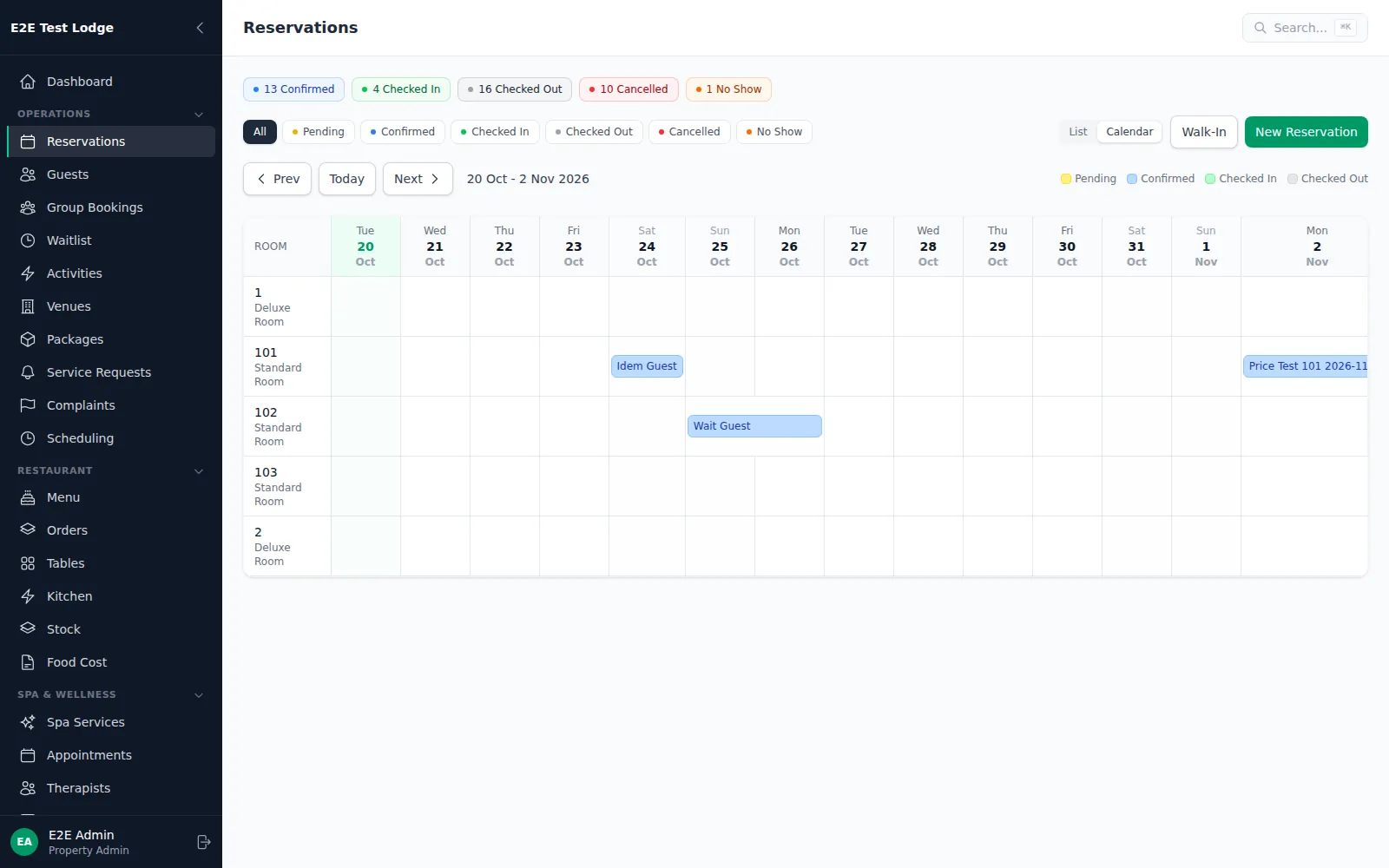Click the Service Requests bell icon

click(28, 372)
